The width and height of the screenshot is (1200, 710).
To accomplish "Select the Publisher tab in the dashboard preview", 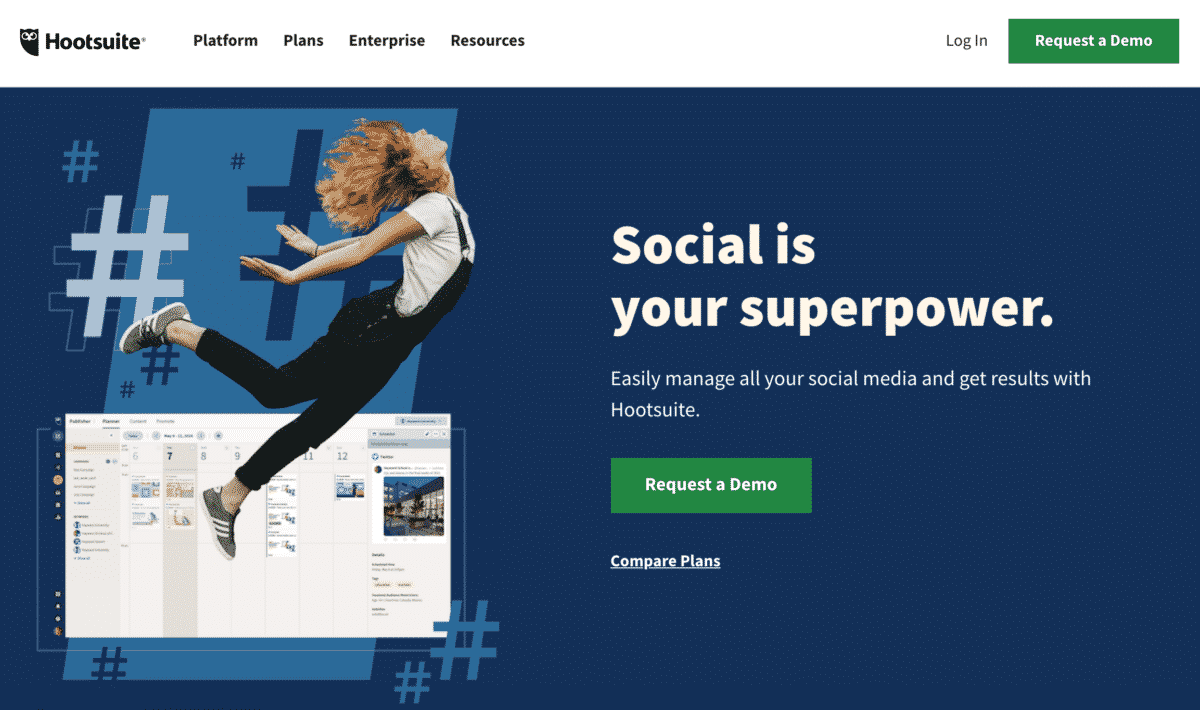I will click(80, 421).
